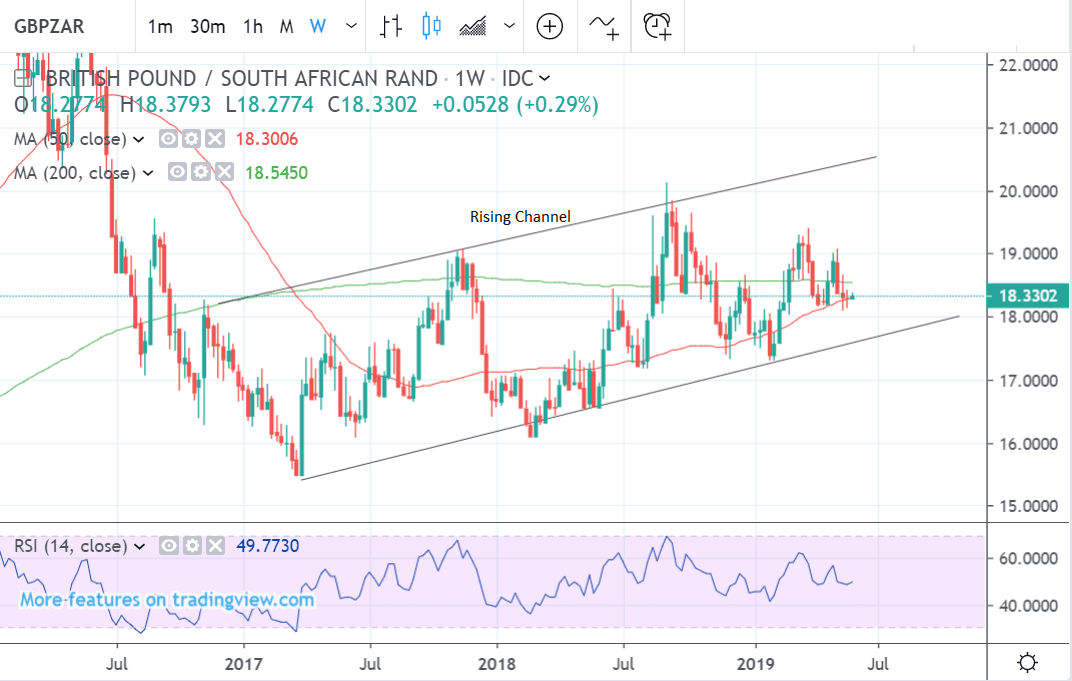This screenshot has width=1072, height=681.
Task: Expand the chart style dropdown arrow
Action: (510, 26)
